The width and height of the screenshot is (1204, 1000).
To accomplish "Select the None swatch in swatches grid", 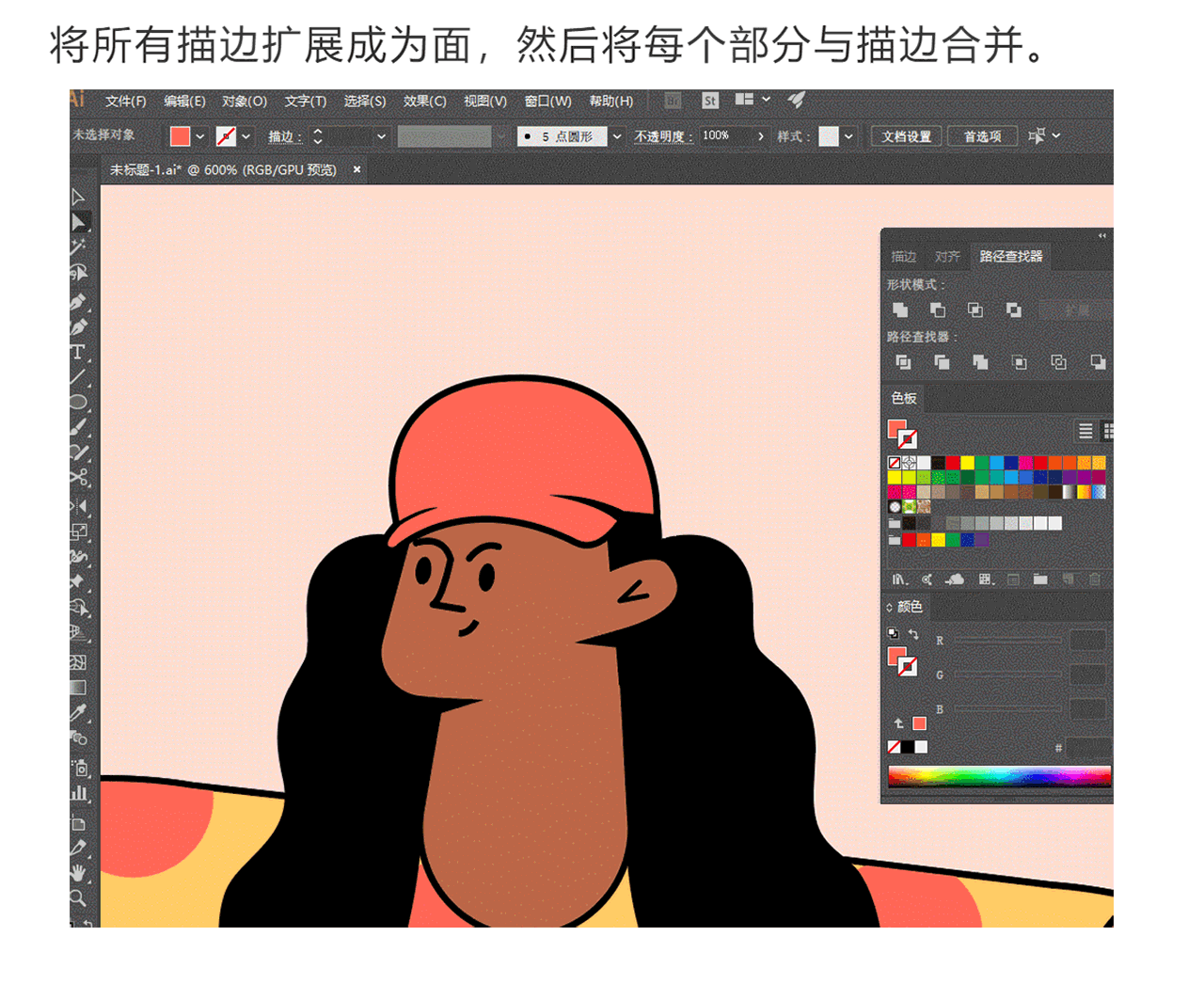I will (894, 463).
